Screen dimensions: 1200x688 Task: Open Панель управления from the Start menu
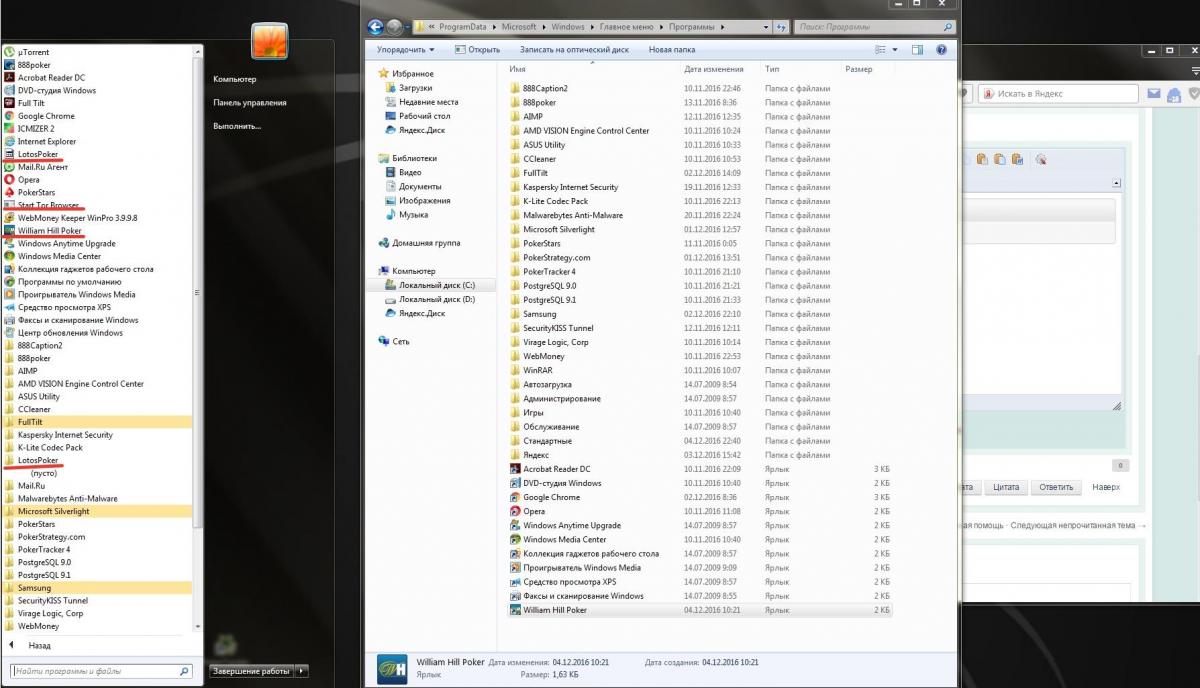249,102
